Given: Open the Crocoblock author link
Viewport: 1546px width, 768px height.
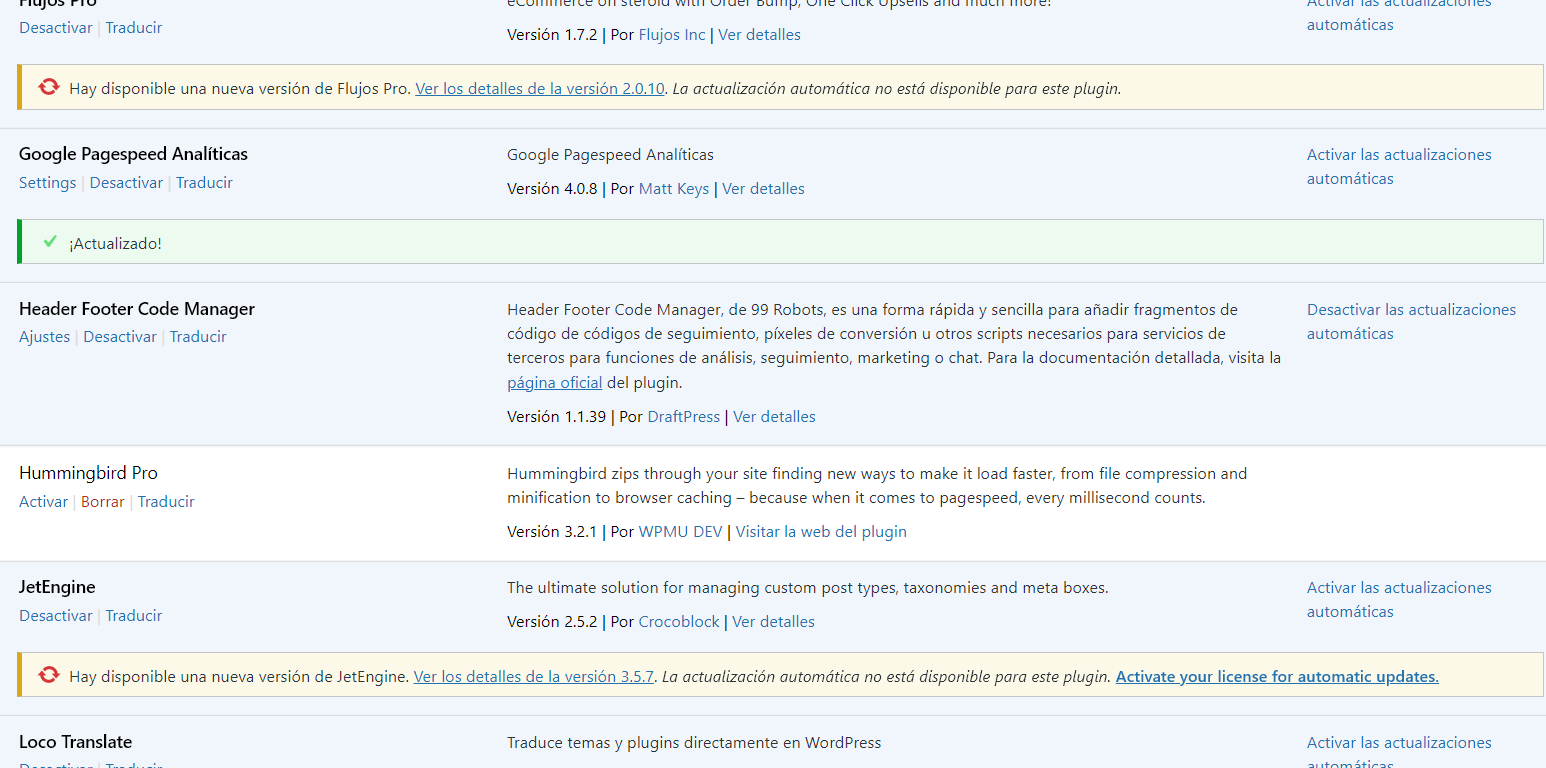Looking at the screenshot, I should tap(679, 621).
